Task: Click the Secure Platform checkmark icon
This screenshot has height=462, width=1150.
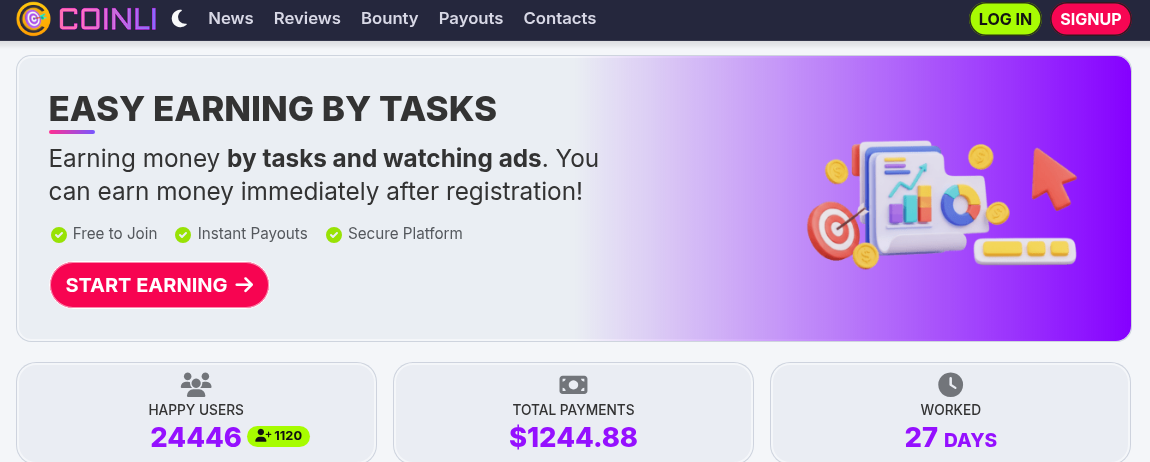Action: pyautogui.click(x=334, y=235)
